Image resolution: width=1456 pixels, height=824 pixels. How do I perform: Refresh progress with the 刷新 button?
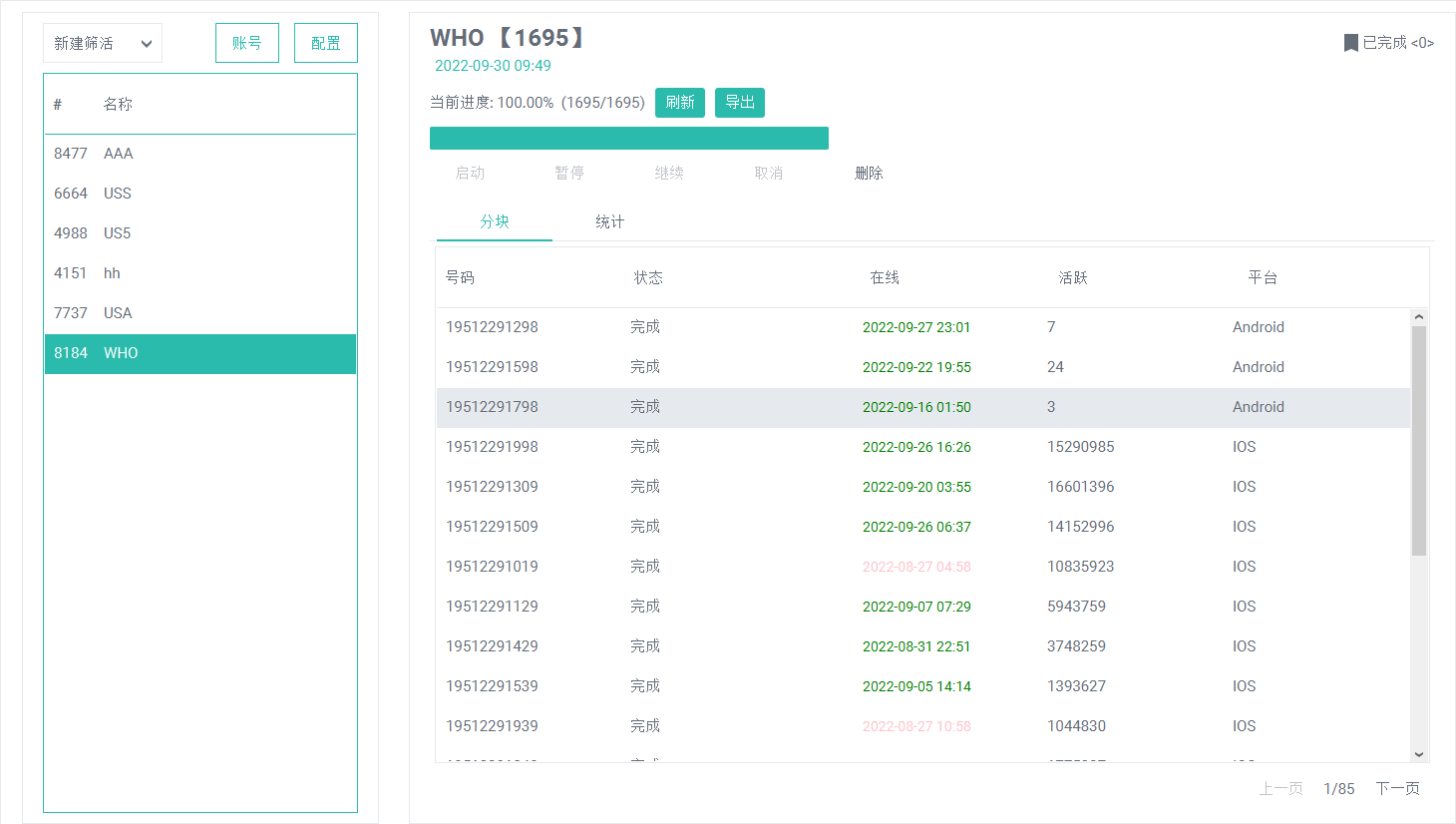(x=680, y=103)
